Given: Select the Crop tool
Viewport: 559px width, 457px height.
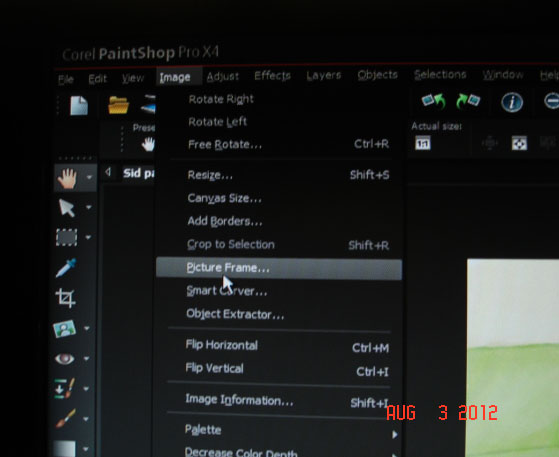Looking at the screenshot, I should [66, 298].
